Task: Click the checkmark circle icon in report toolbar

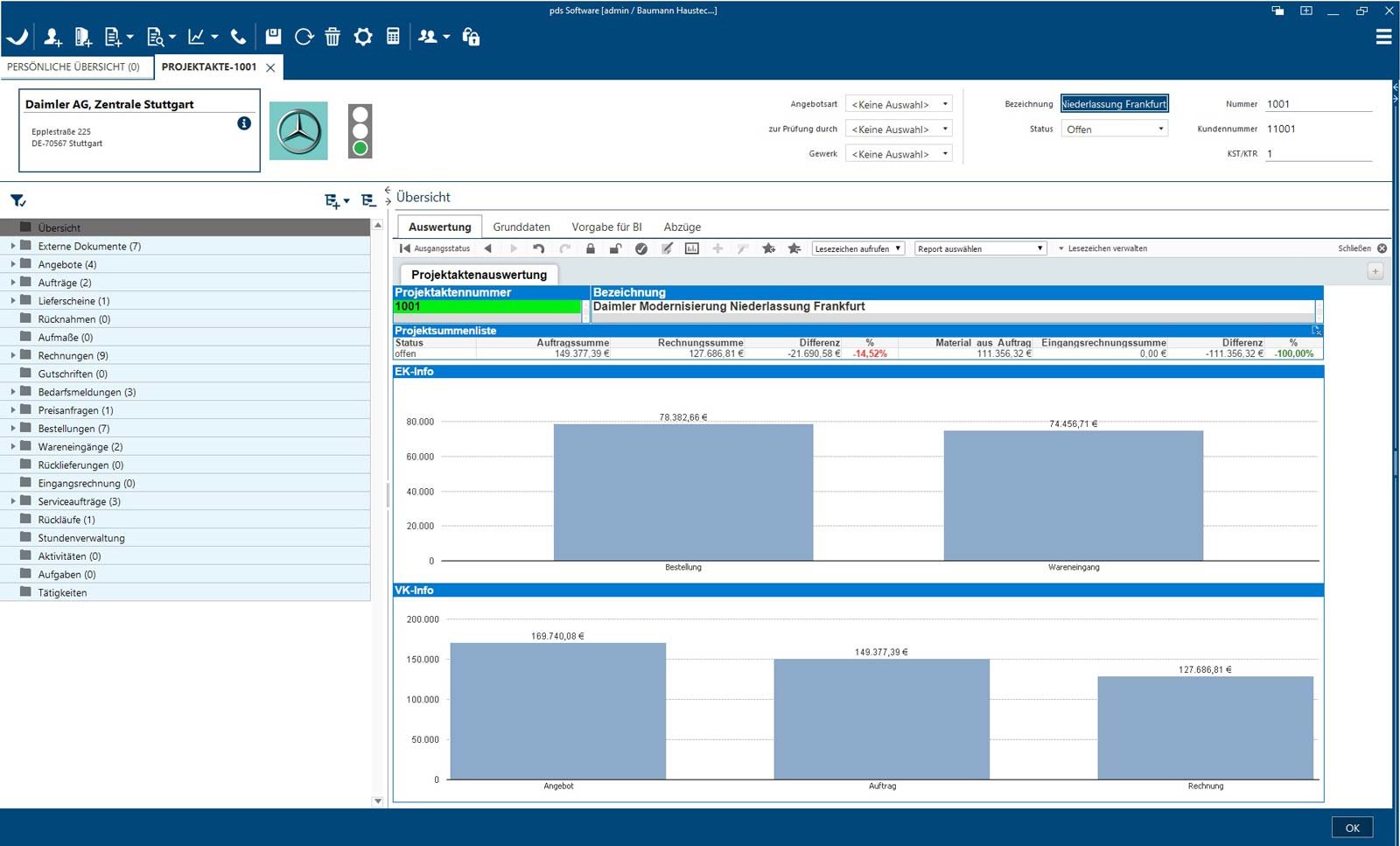Action: [x=641, y=248]
